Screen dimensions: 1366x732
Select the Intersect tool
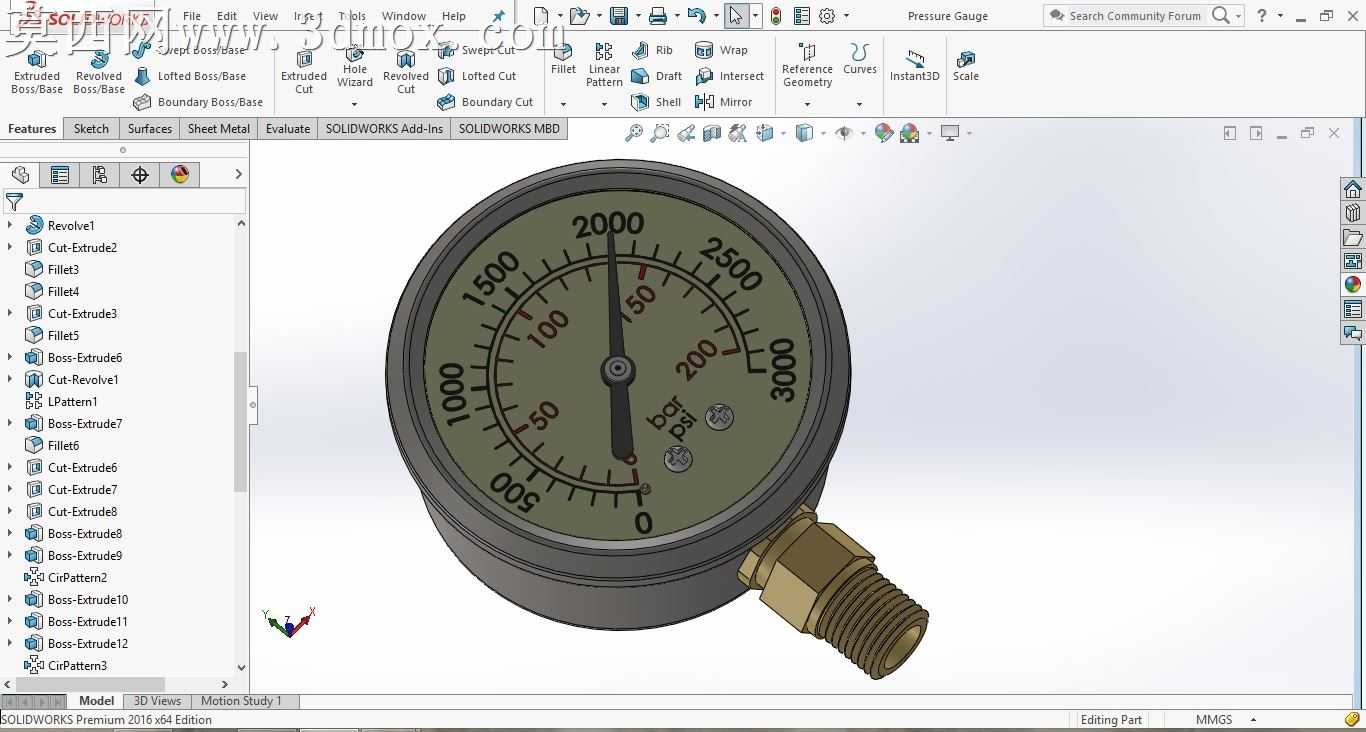[729, 76]
